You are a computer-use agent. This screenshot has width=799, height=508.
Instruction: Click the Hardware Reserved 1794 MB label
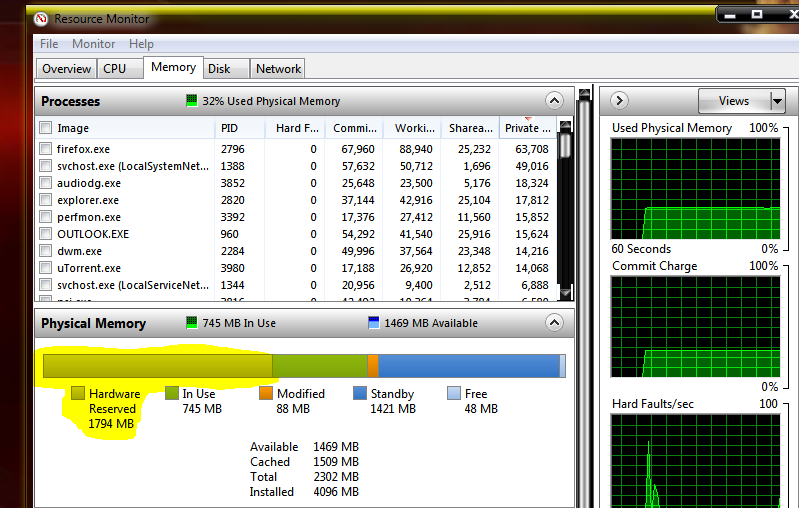click(113, 408)
